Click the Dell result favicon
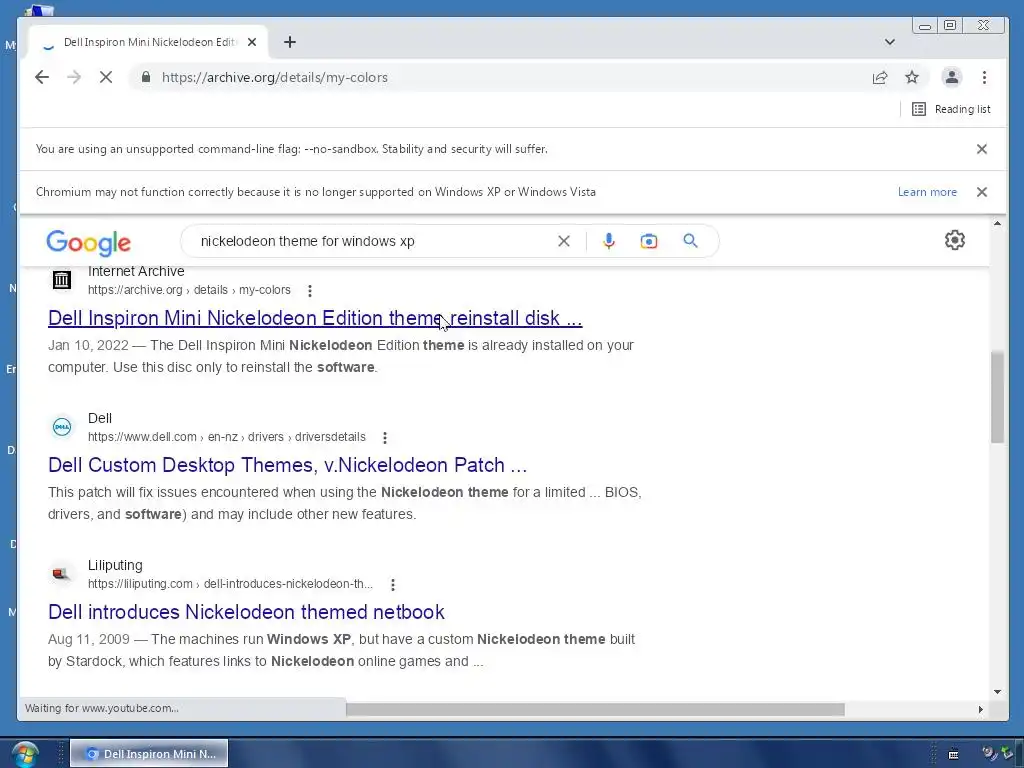 click(x=61, y=427)
